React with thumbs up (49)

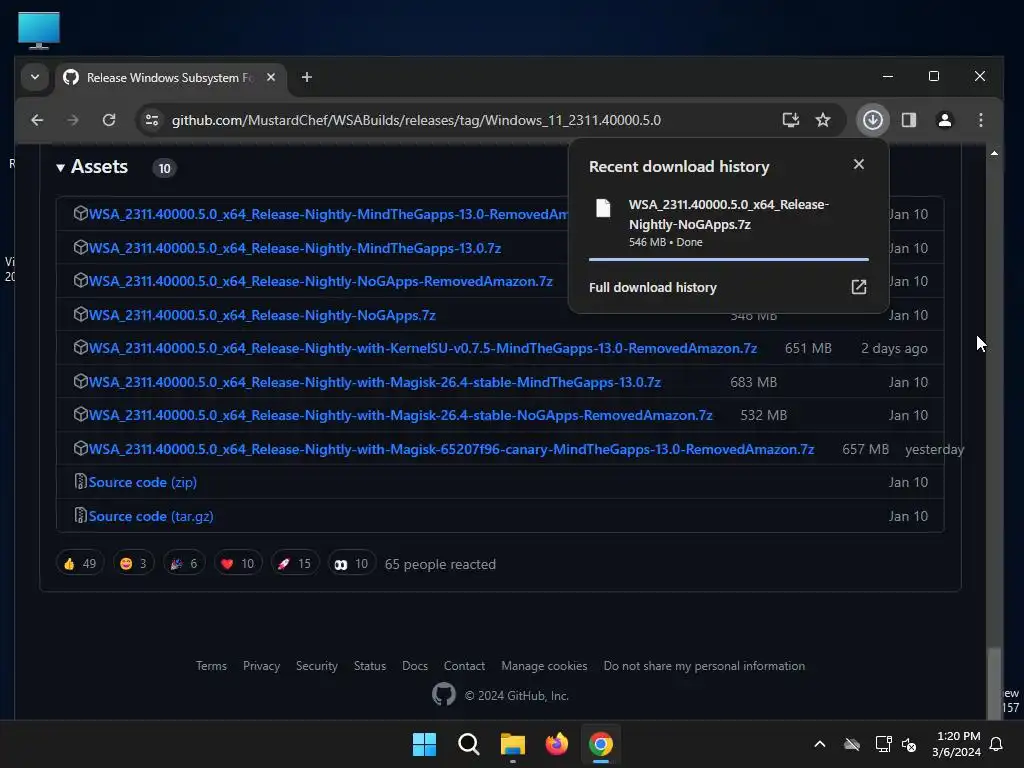(x=80, y=564)
